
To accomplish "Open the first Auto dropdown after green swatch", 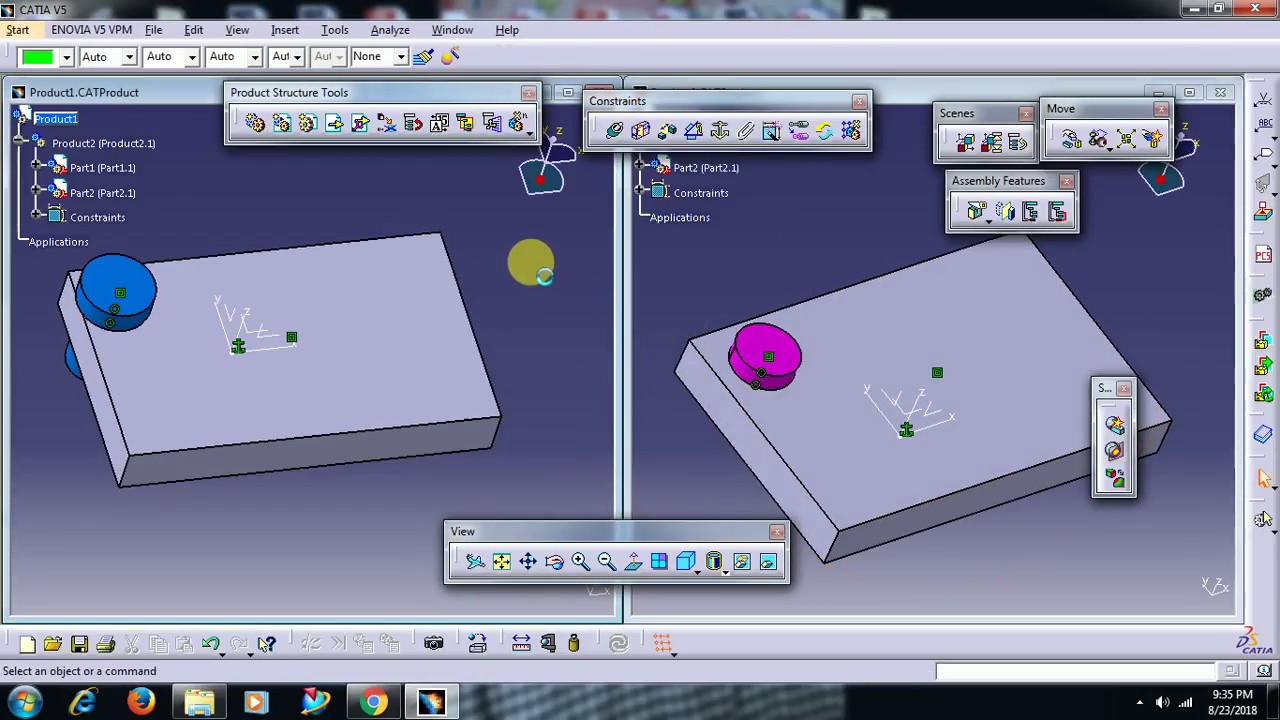I will [x=129, y=57].
